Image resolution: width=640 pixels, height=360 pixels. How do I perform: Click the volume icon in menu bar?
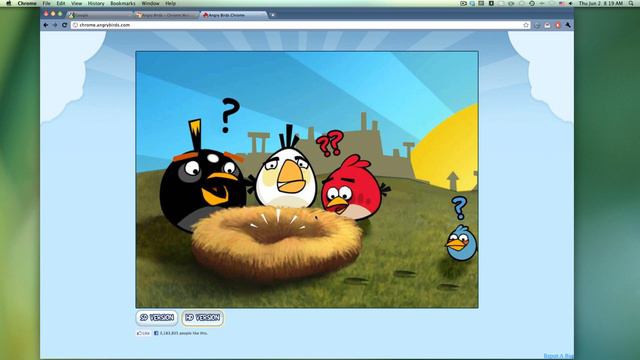click(570, 3)
